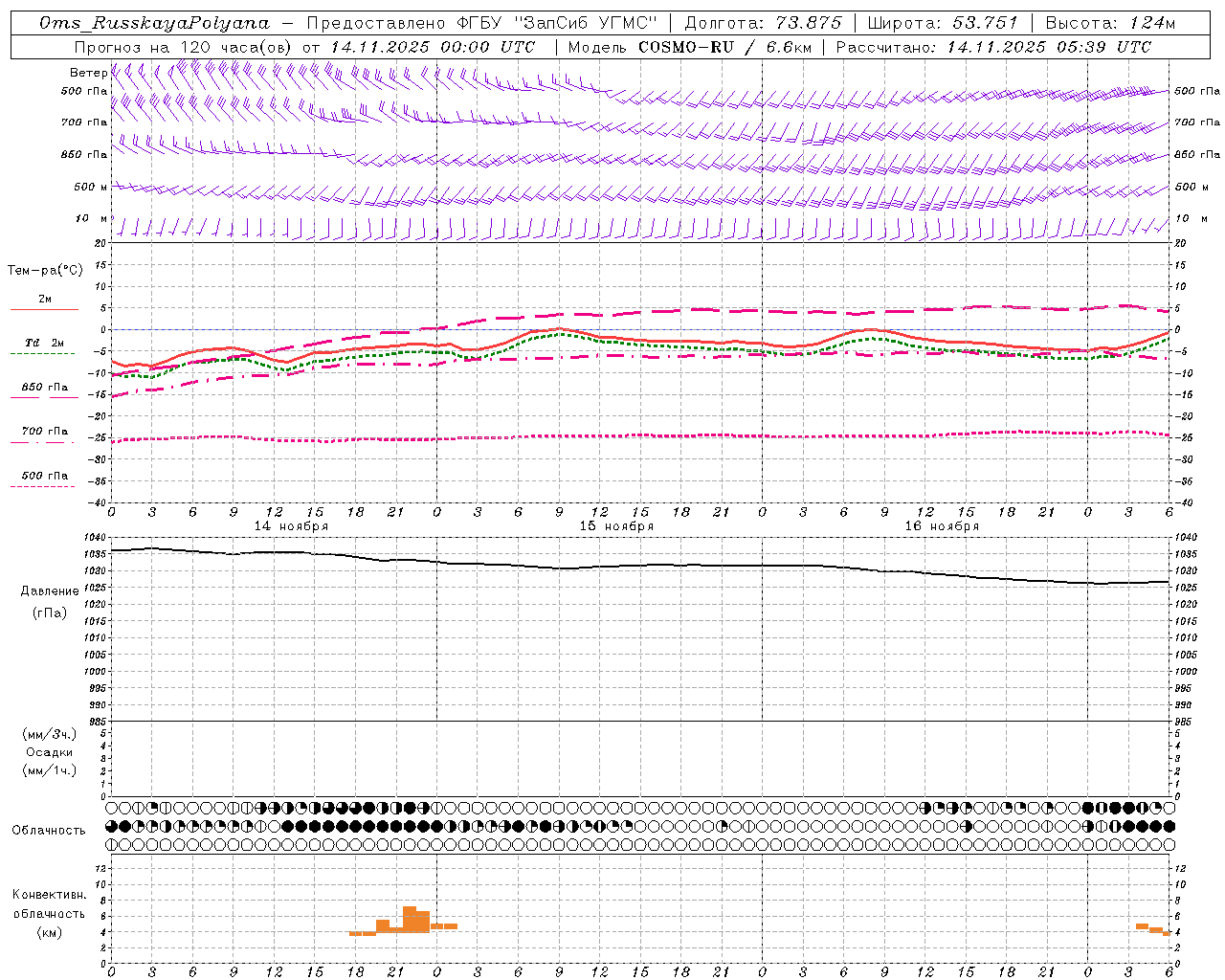Click the line sample under 700 гПа legend

click(x=44, y=442)
